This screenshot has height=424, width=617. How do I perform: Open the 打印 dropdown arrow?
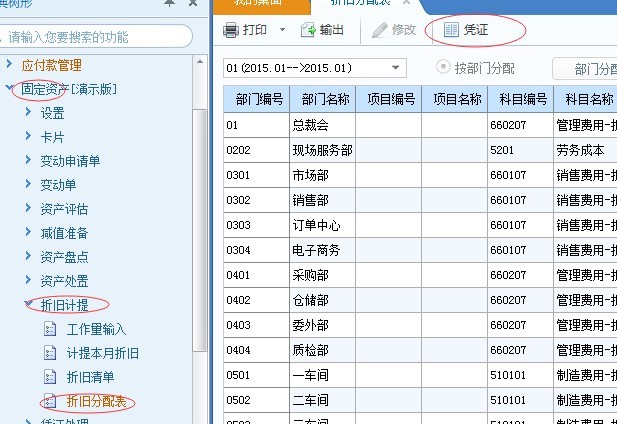point(278,30)
